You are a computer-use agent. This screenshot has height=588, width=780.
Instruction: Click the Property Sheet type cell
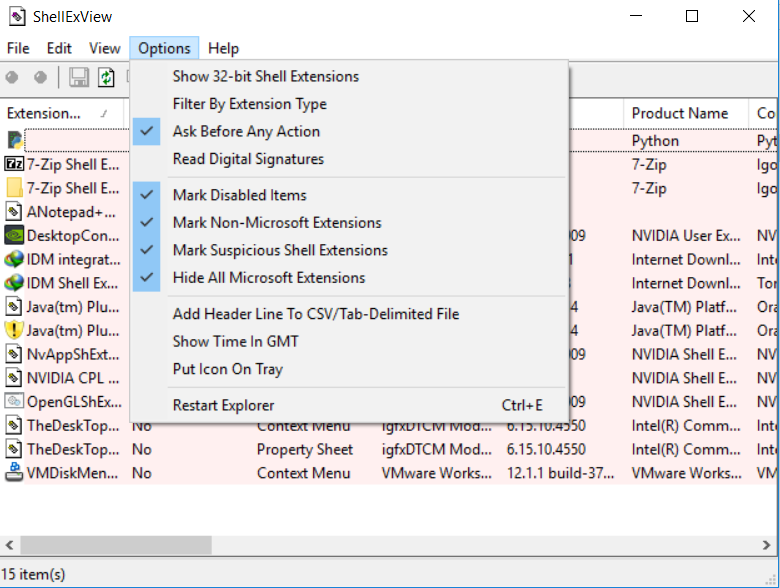[x=304, y=449]
